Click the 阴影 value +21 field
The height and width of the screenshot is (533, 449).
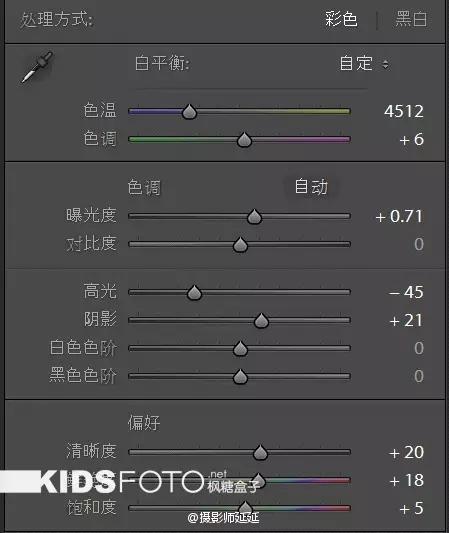tap(406, 321)
